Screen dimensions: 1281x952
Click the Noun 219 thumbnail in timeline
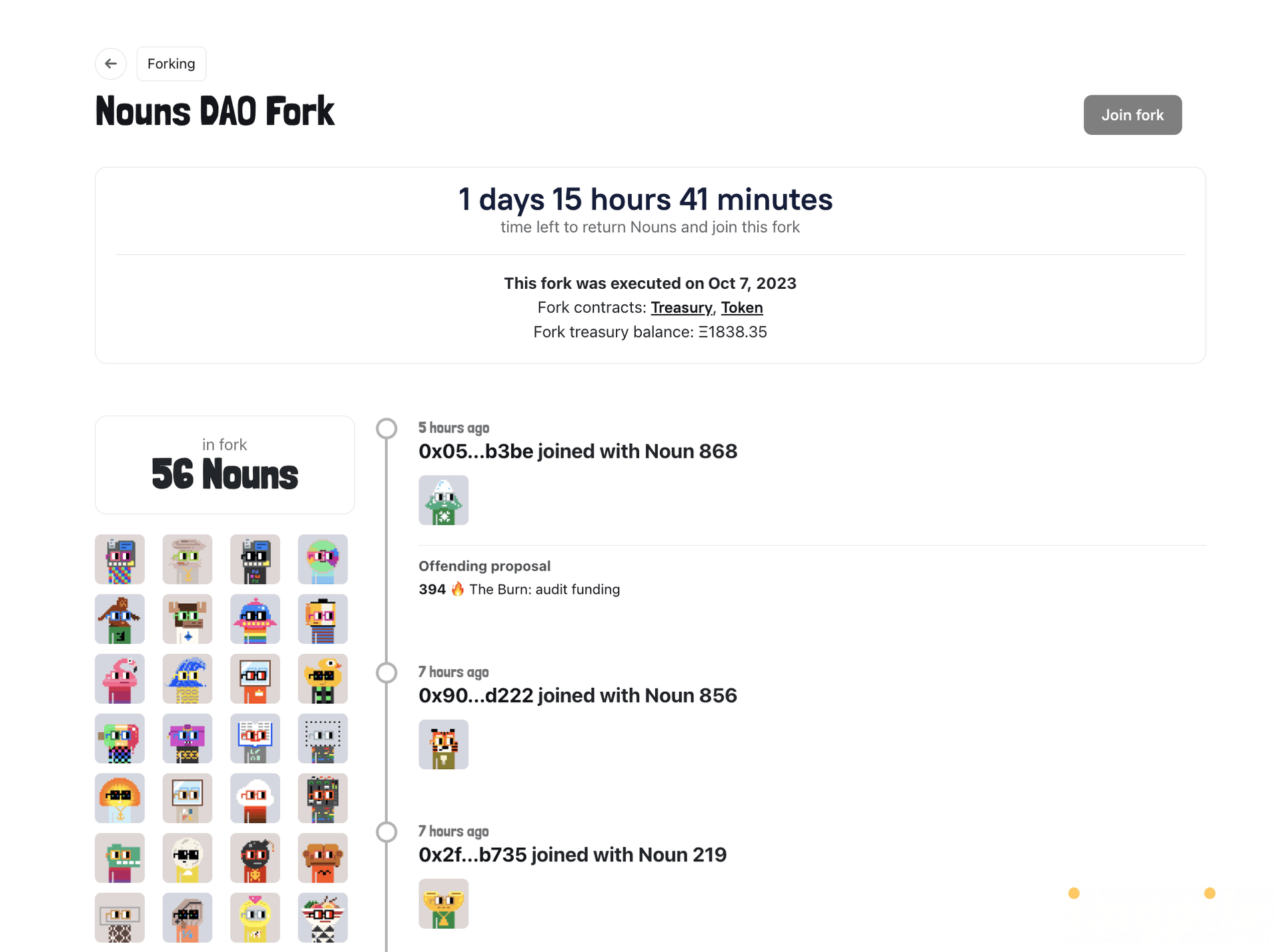click(444, 904)
